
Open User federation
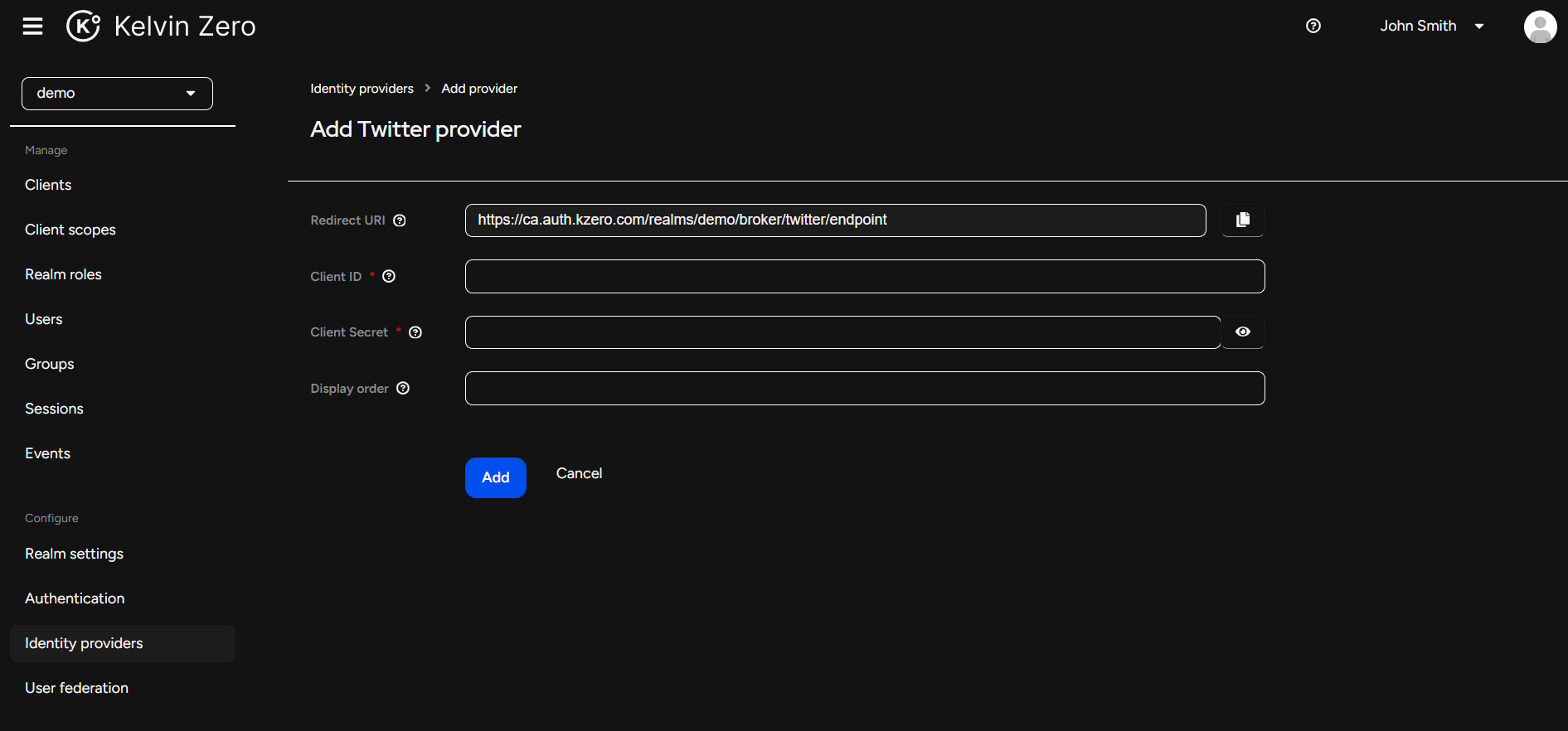(76, 688)
